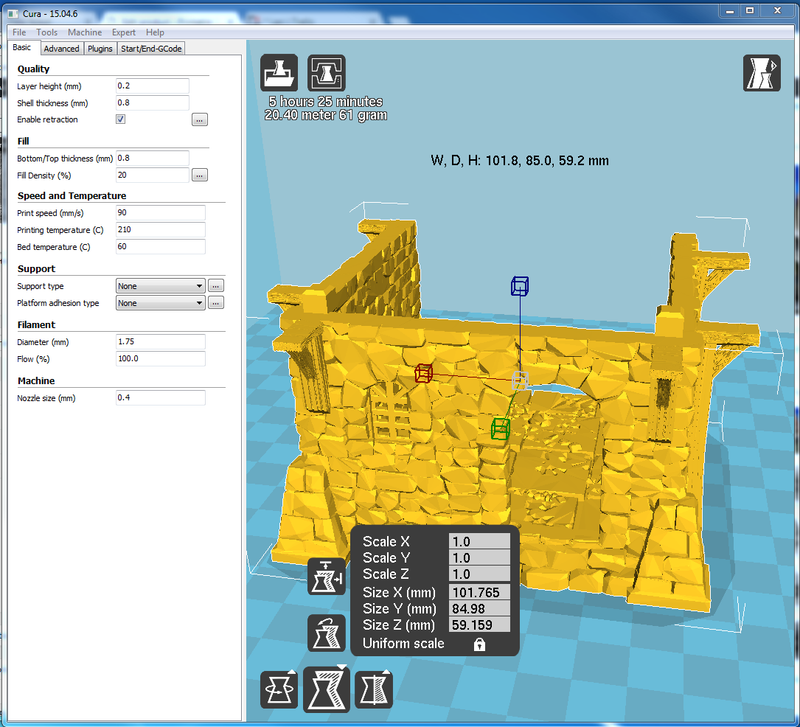Viewport: 800px width, 727px height.
Task: Click the Size X (mm) field
Action: pyautogui.click(x=480, y=592)
